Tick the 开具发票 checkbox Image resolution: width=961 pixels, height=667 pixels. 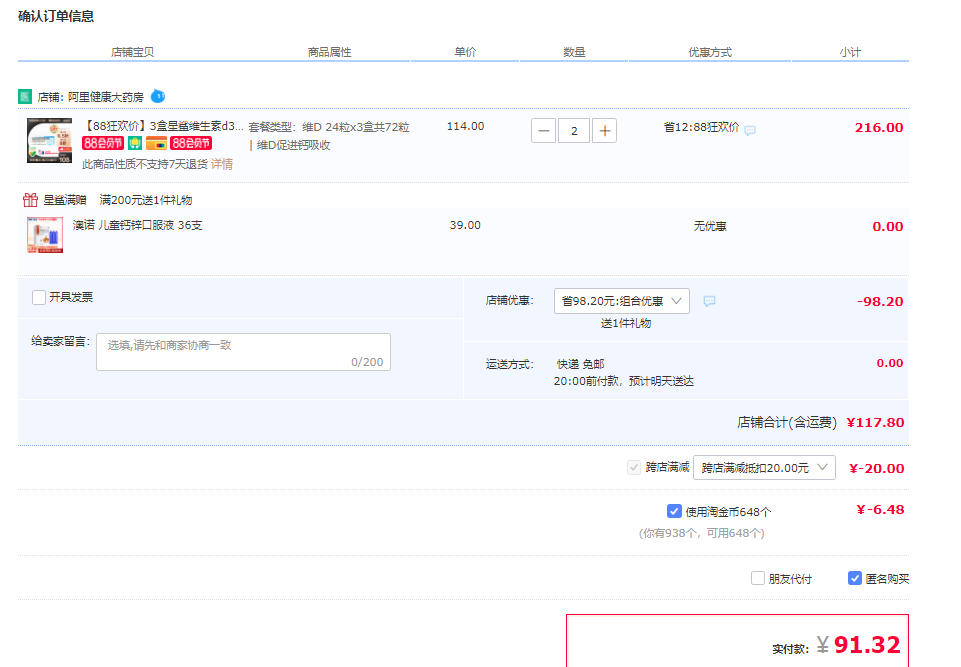(x=39, y=297)
